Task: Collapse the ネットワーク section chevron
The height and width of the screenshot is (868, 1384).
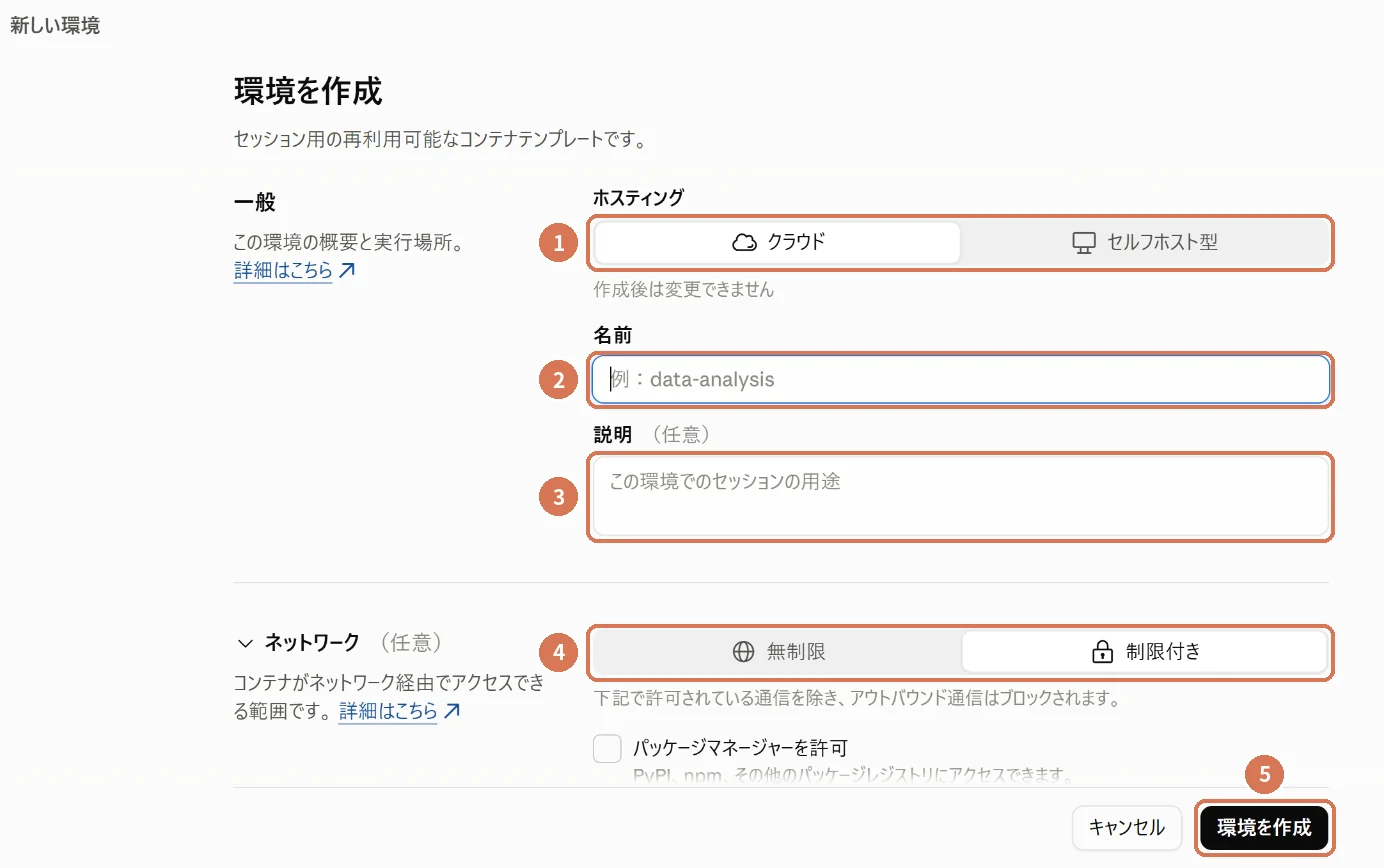Action: pyautogui.click(x=245, y=643)
